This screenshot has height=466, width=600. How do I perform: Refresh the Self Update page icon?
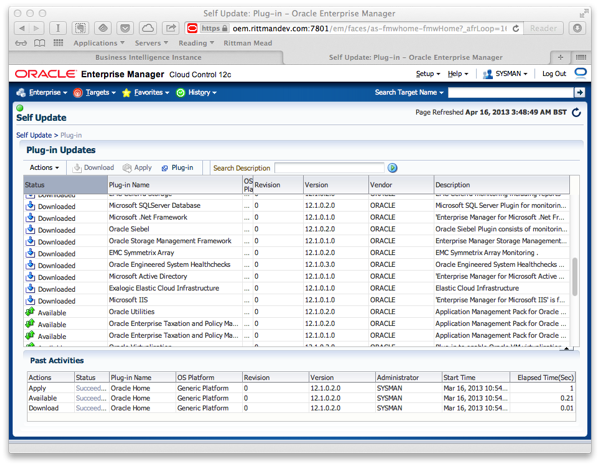tap(576, 112)
